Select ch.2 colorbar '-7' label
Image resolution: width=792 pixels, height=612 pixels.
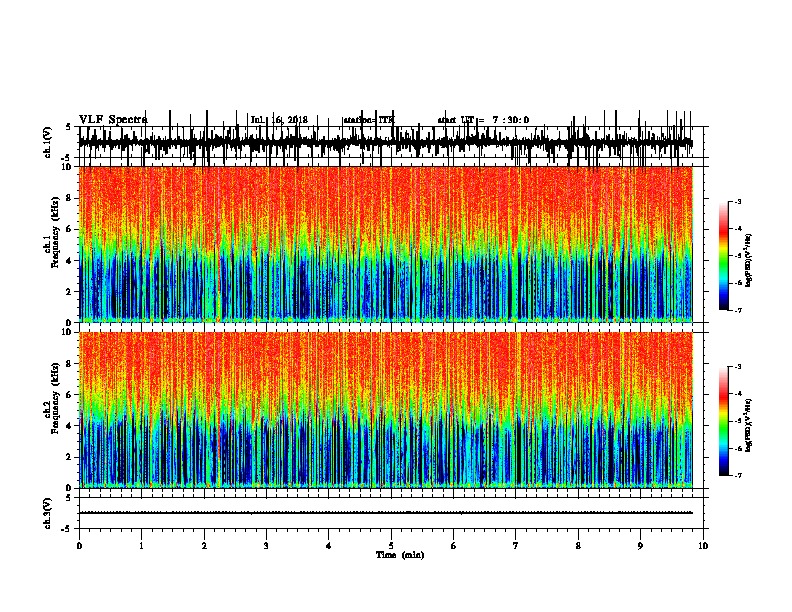737,476
